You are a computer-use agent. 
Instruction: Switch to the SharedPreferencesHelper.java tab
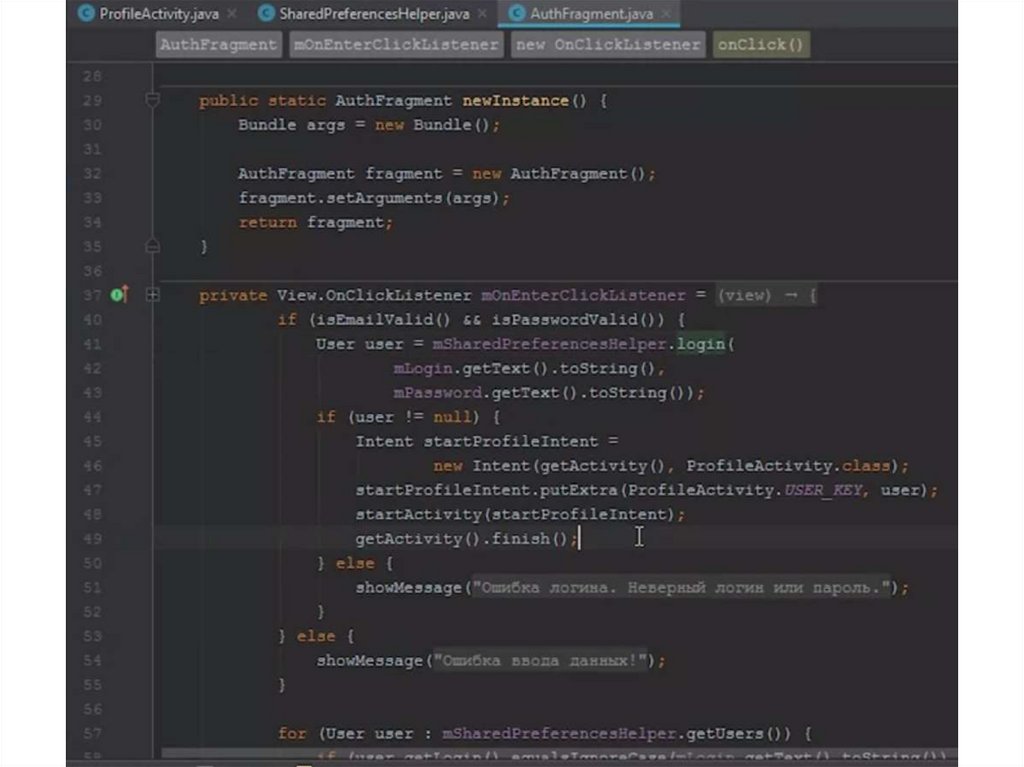[373, 14]
